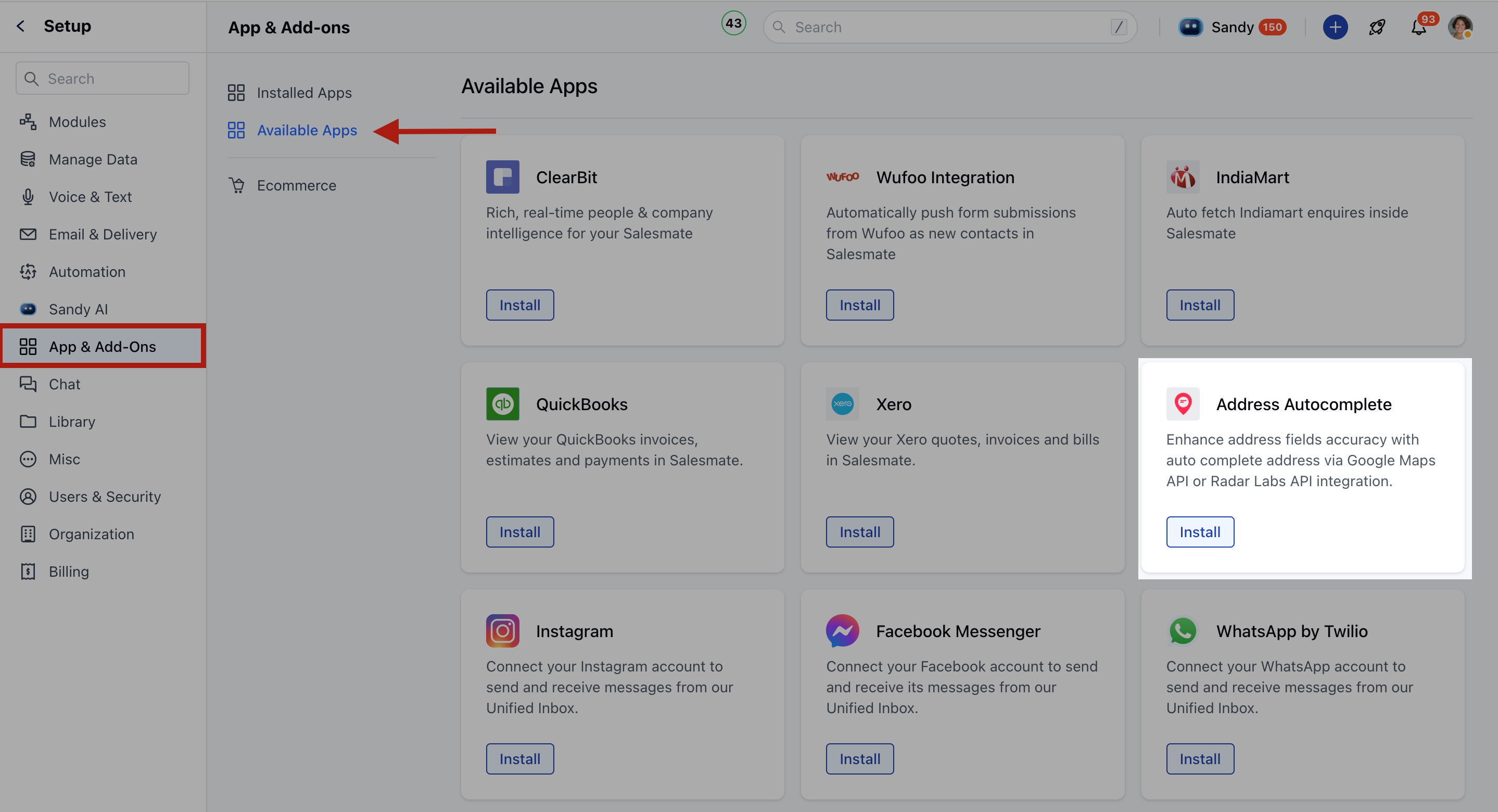Click the Voice & Text microphone icon
The image size is (1498, 812).
(x=28, y=197)
